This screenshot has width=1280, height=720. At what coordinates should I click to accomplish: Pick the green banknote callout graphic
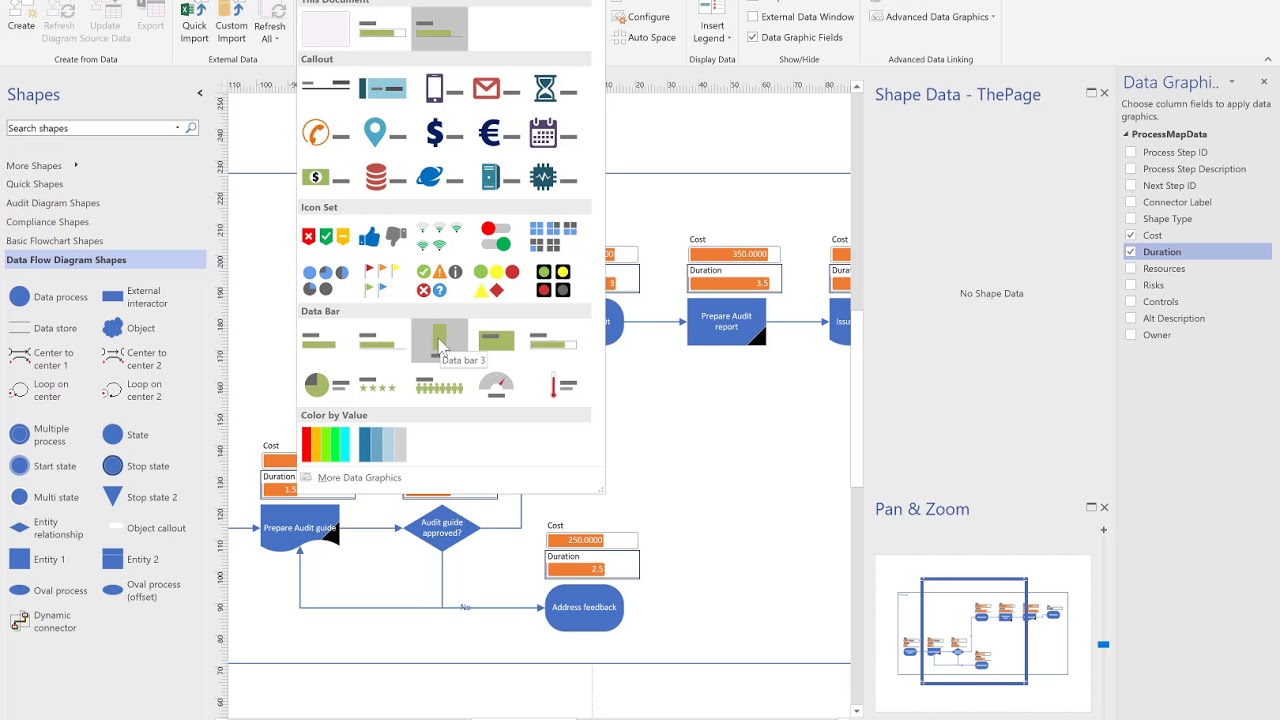pos(326,178)
